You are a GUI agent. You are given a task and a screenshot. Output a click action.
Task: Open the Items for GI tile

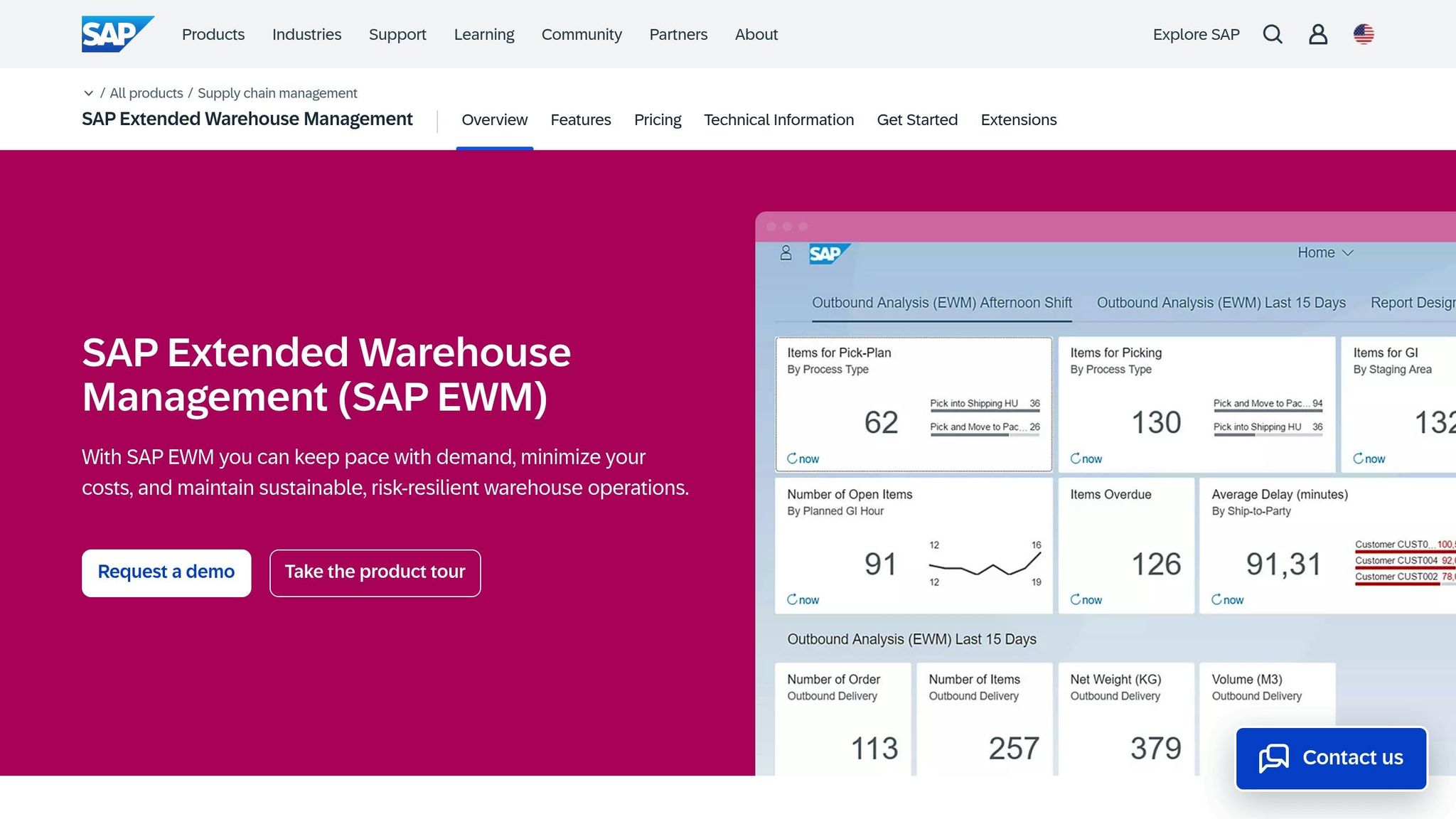pyautogui.click(x=1398, y=404)
